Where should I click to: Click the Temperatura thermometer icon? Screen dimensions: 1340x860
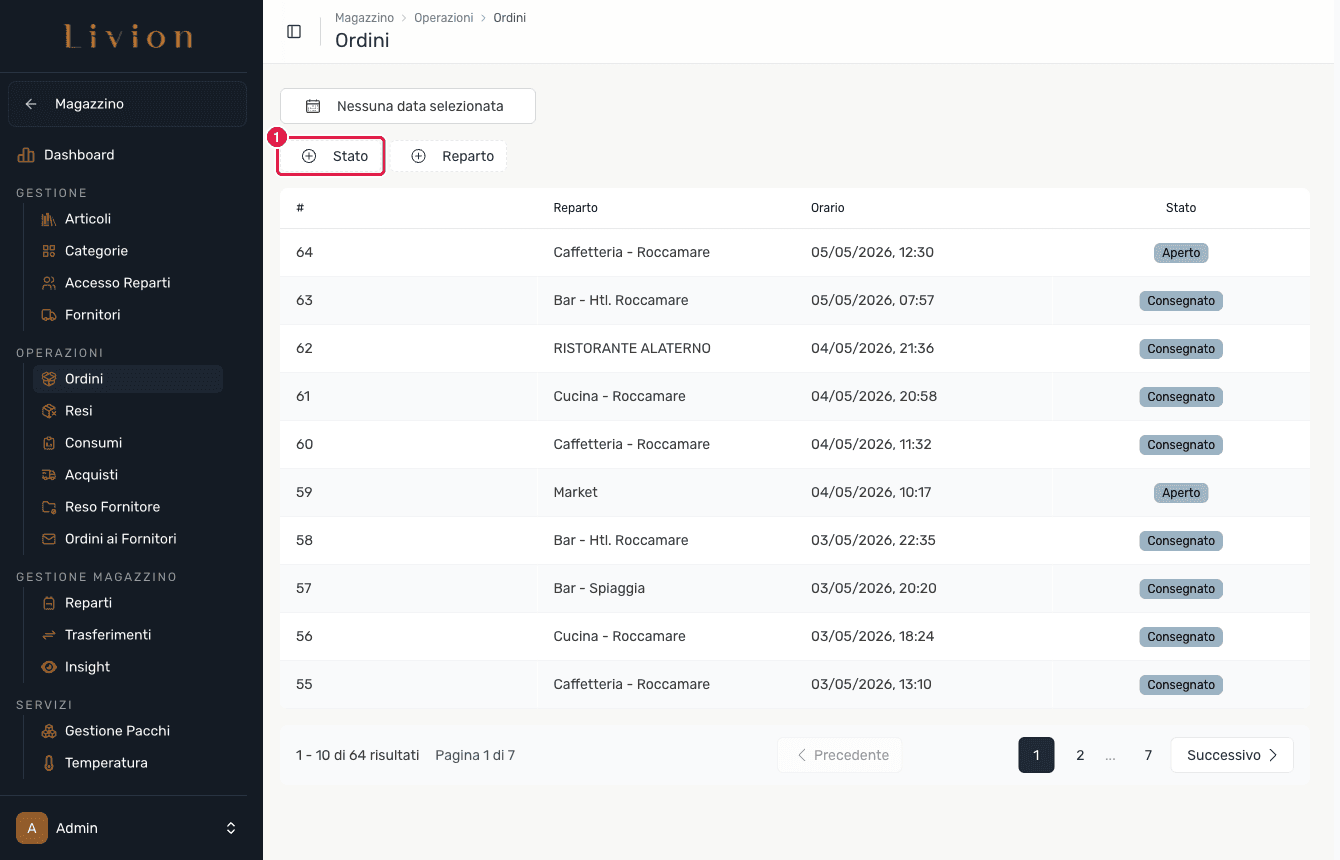pyautogui.click(x=48, y=763)
